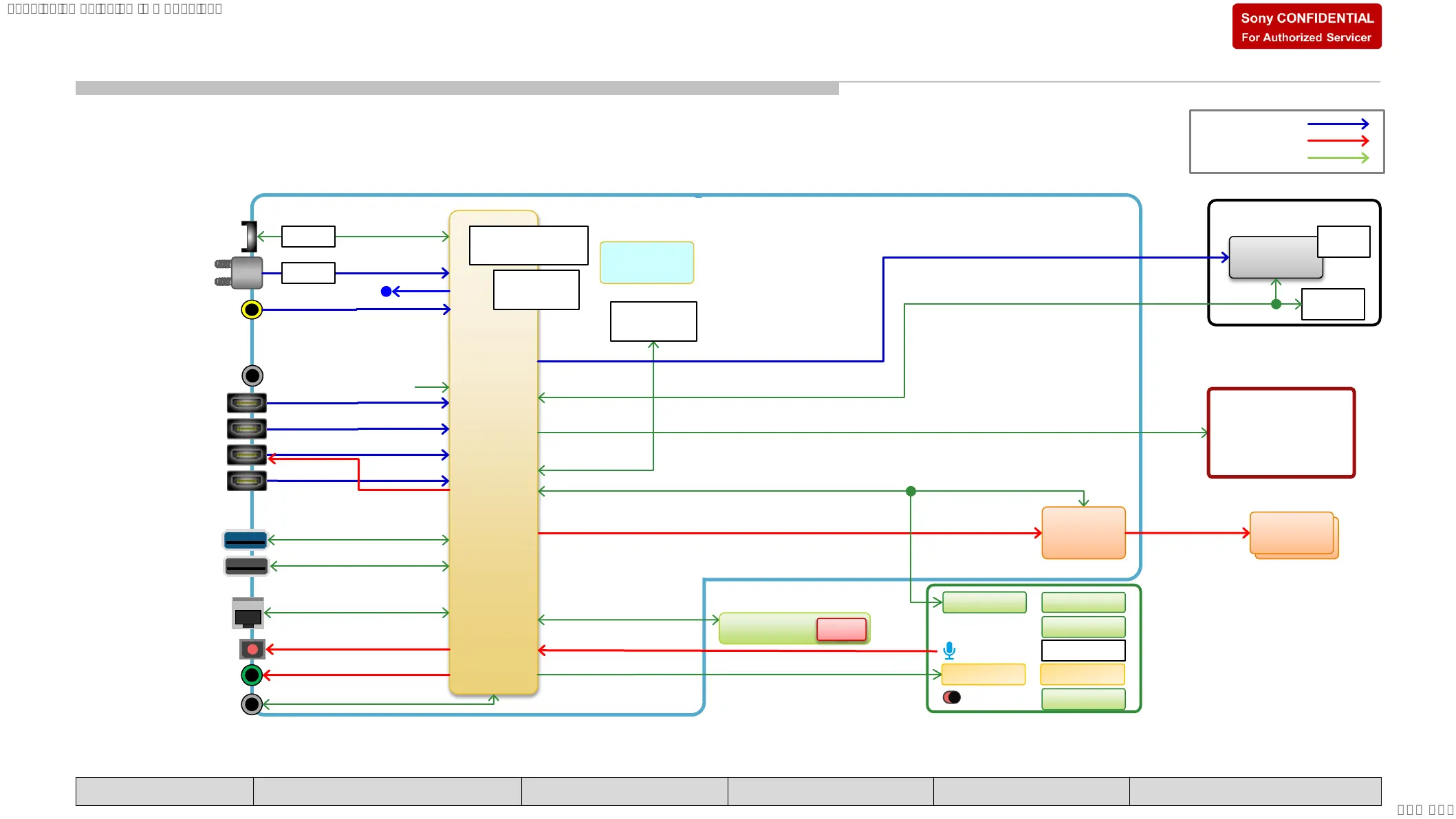Toggle the red and black switch icon
The width and height of the screenshot is (1456, 819).
coord(952,697)
